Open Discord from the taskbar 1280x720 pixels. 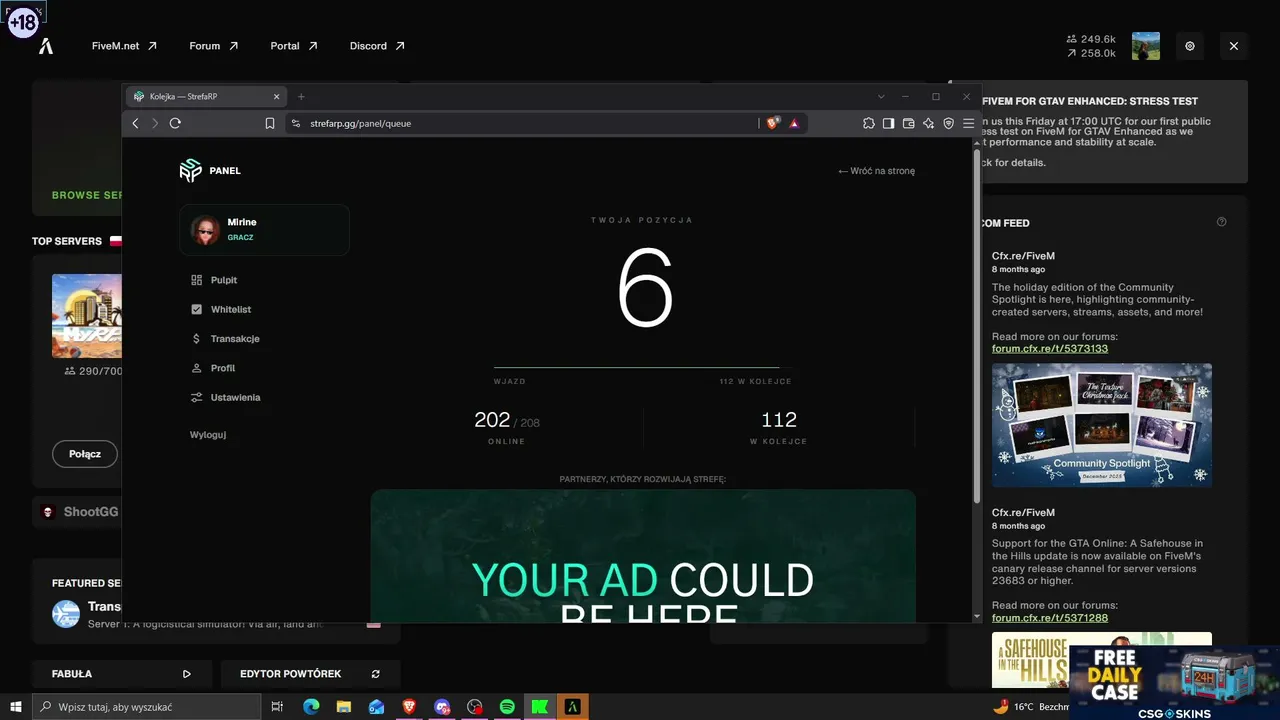click(x=442, y=707)
